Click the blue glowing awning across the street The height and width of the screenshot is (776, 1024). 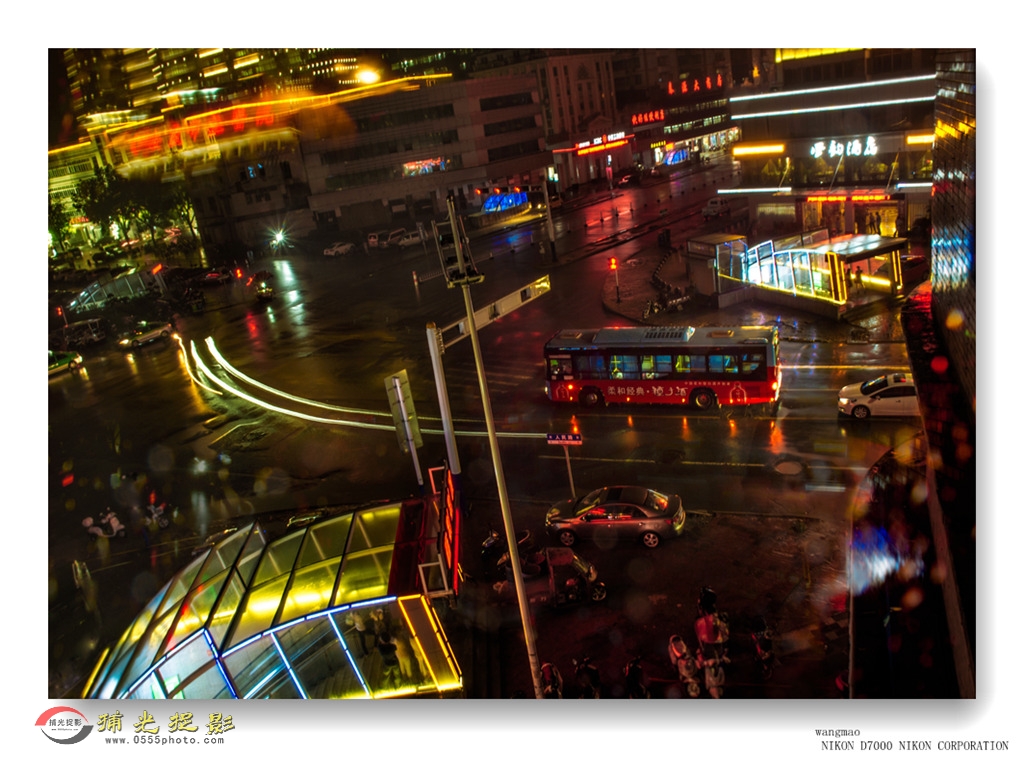(x=505, y=202)
